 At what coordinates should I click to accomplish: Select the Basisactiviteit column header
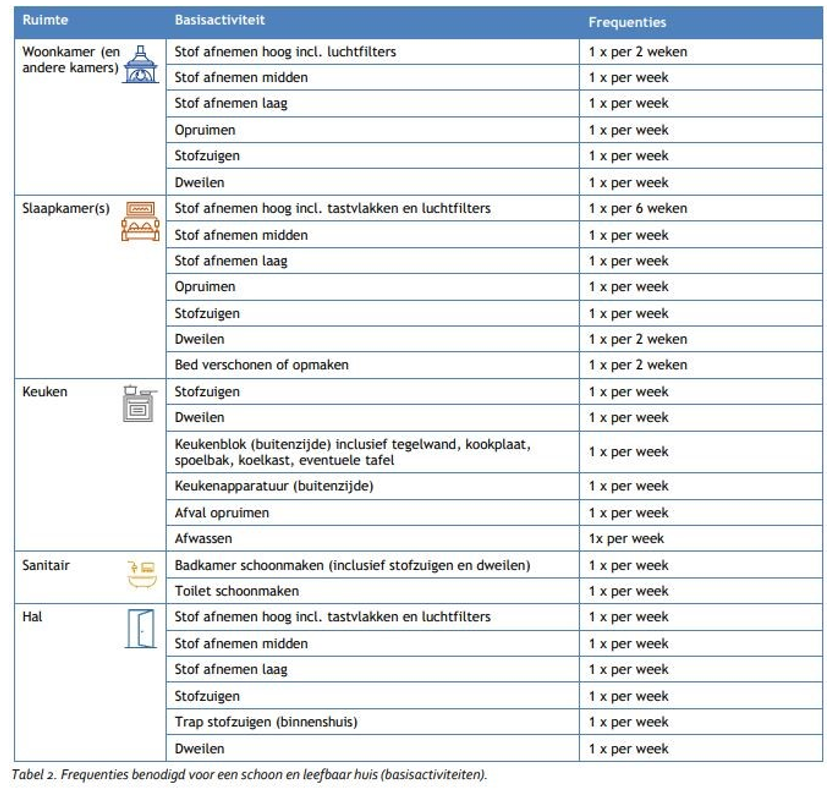[x=220, y=20]
